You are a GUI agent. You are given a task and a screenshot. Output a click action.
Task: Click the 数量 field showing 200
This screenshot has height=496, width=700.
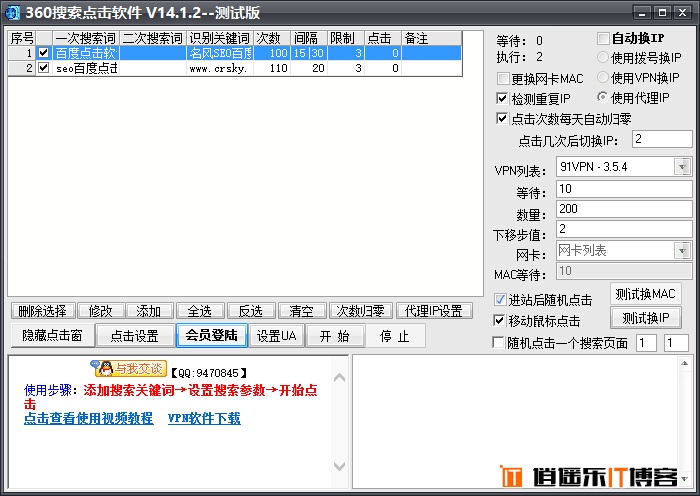tap(624, 209)
